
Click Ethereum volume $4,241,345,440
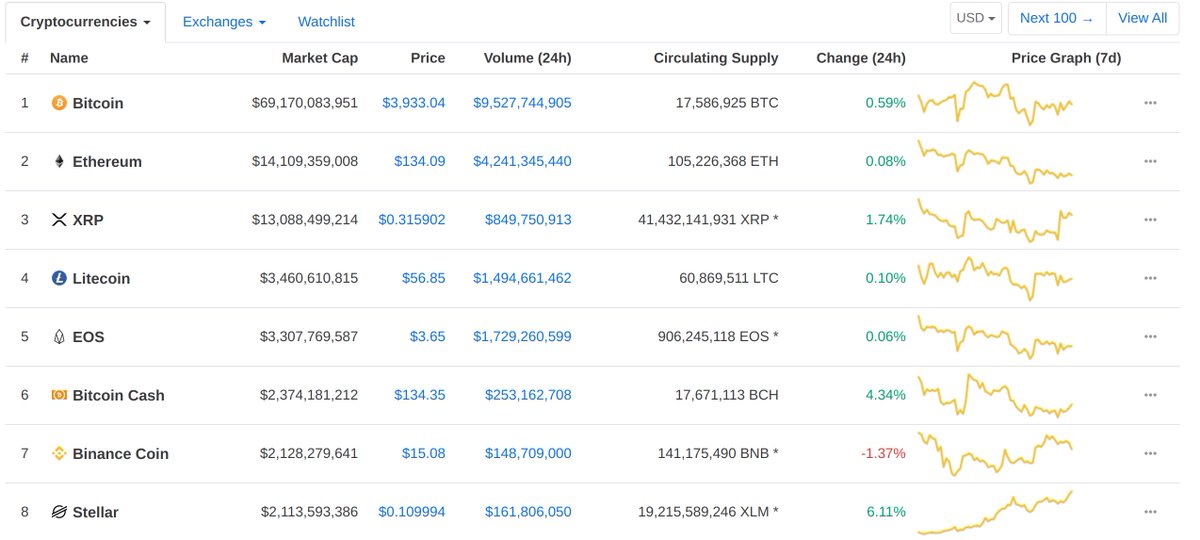click(x=523, y=162)
